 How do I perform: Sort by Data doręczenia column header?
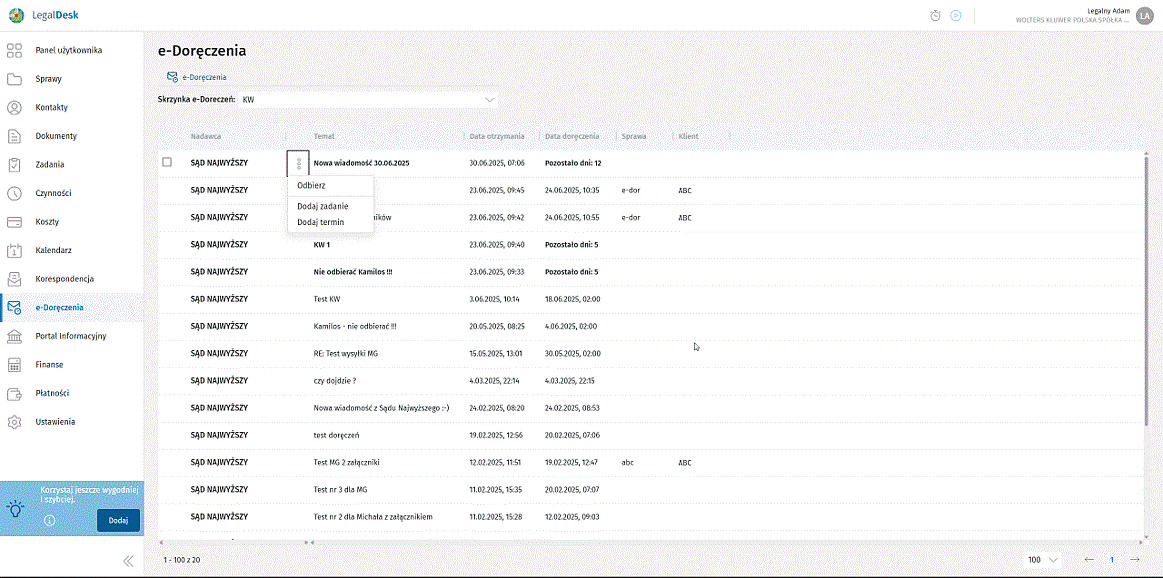tap(571, 137)
